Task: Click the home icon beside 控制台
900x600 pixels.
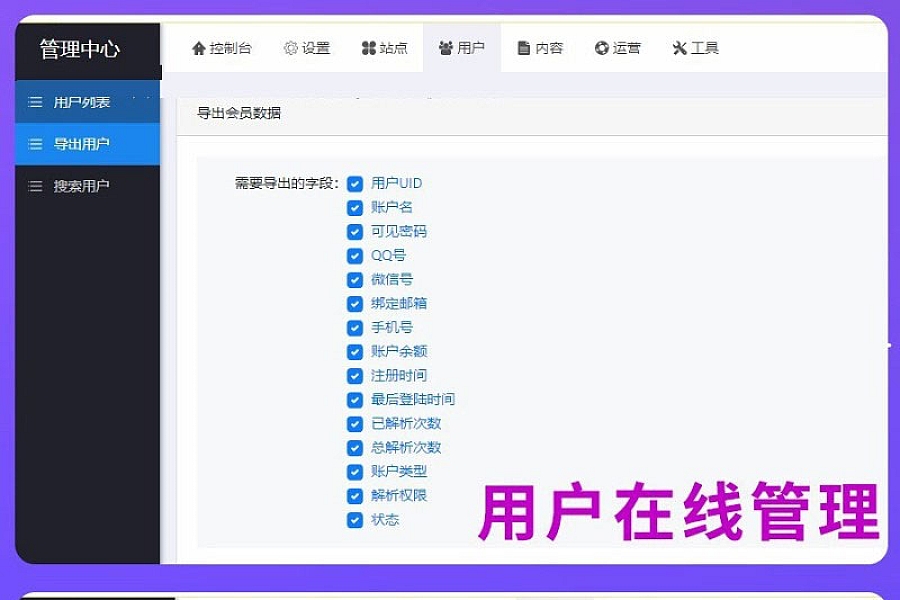Action: [x=199, y=48]
